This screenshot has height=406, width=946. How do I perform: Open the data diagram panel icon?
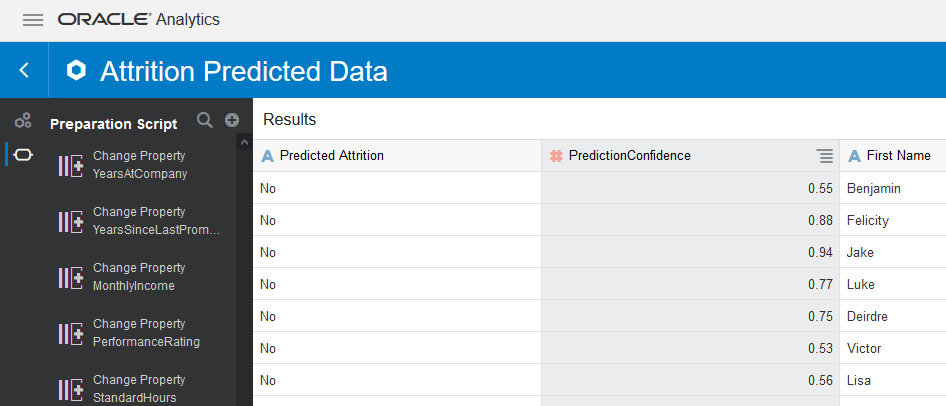click(23, 121)
